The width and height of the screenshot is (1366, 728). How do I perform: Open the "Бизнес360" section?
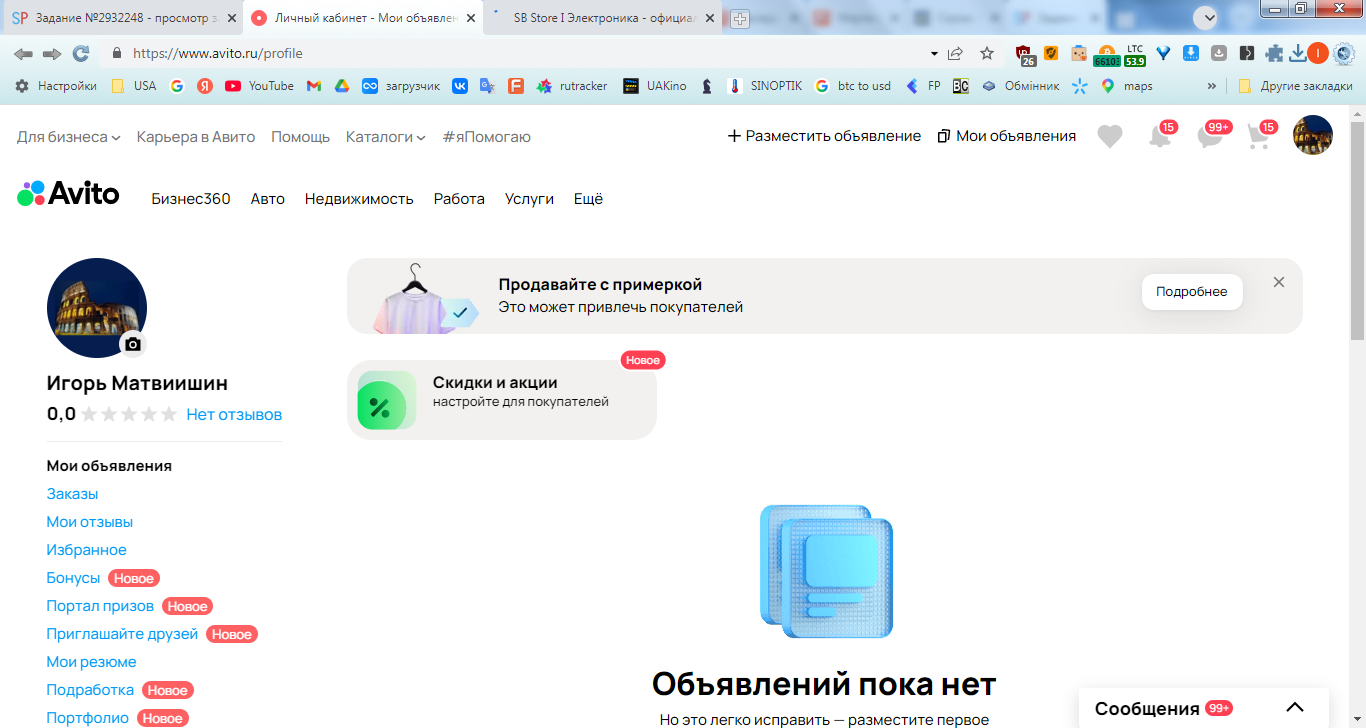191,199
